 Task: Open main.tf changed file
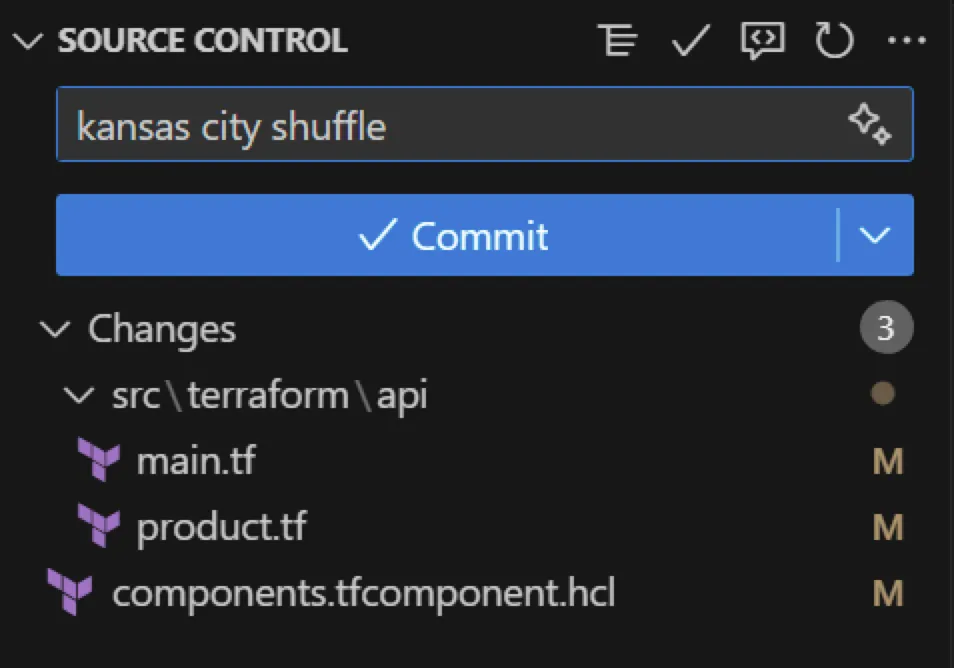pos(196,461)
